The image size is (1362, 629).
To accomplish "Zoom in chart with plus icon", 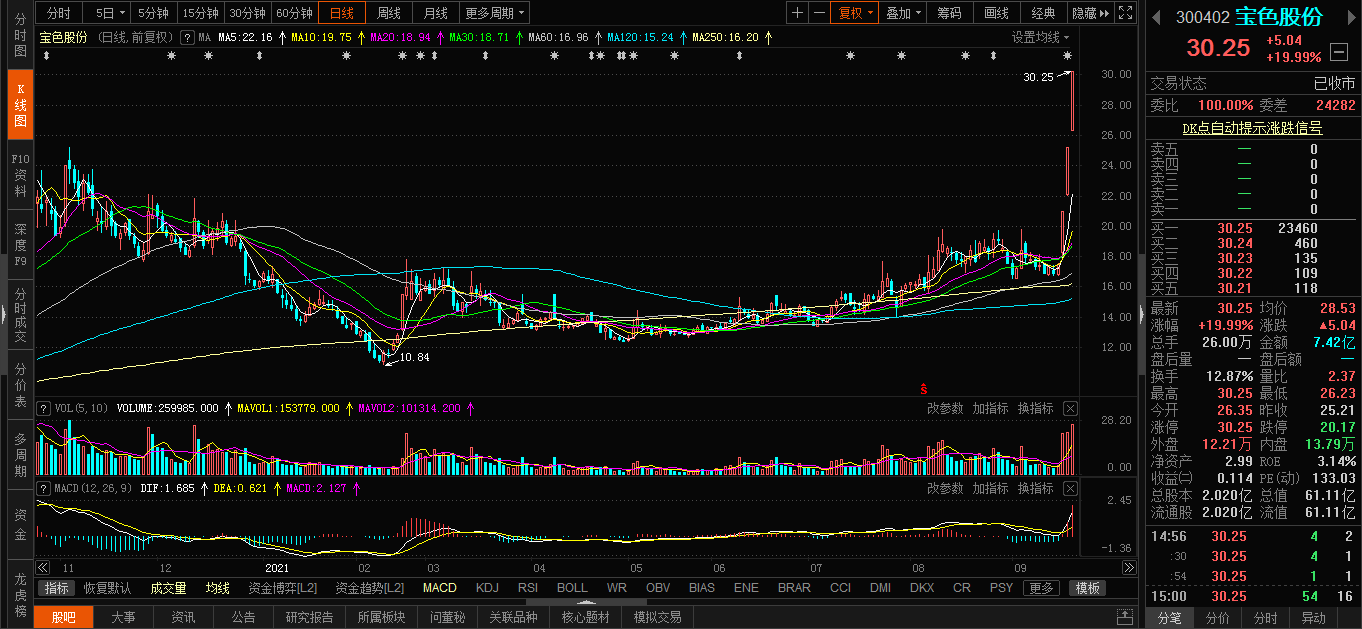I will coord(797,13).
